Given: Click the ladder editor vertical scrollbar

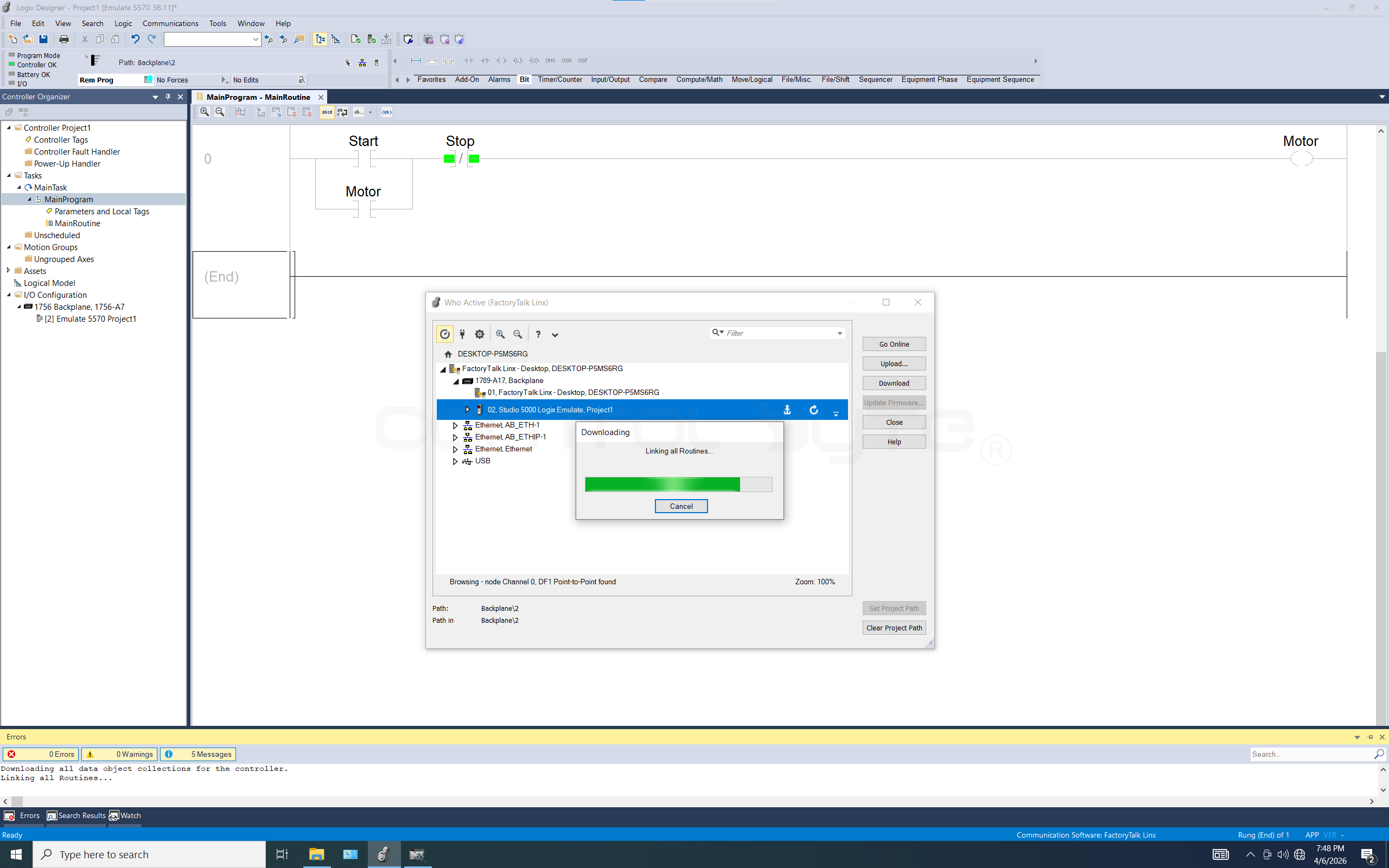Looking at the screenshot, I should click(1381, 425).
